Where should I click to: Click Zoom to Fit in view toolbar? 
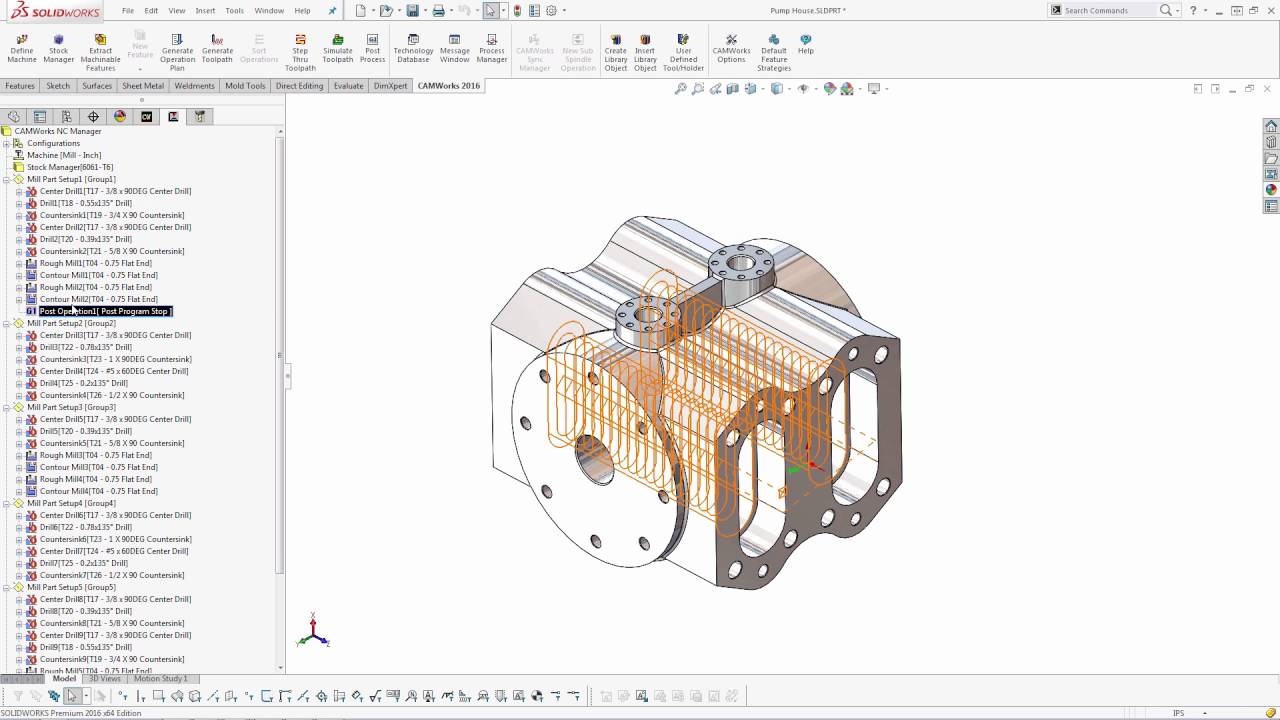(x=681, y=89)
